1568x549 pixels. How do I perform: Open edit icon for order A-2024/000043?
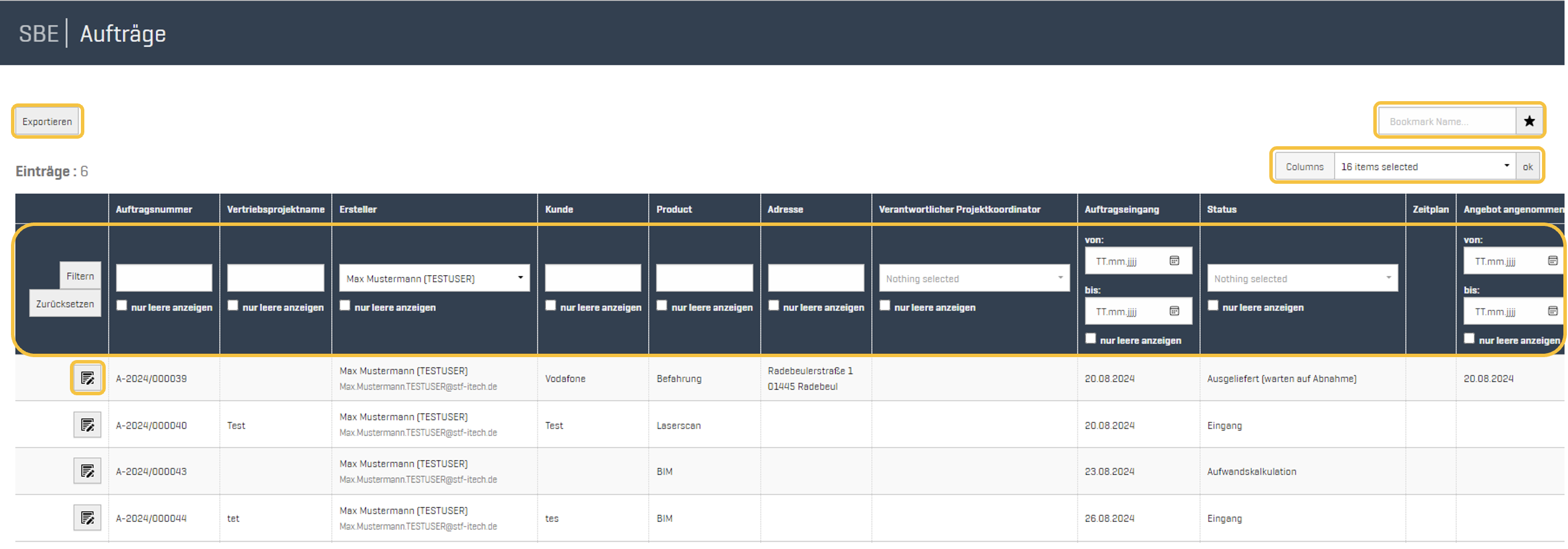[87, 471]
